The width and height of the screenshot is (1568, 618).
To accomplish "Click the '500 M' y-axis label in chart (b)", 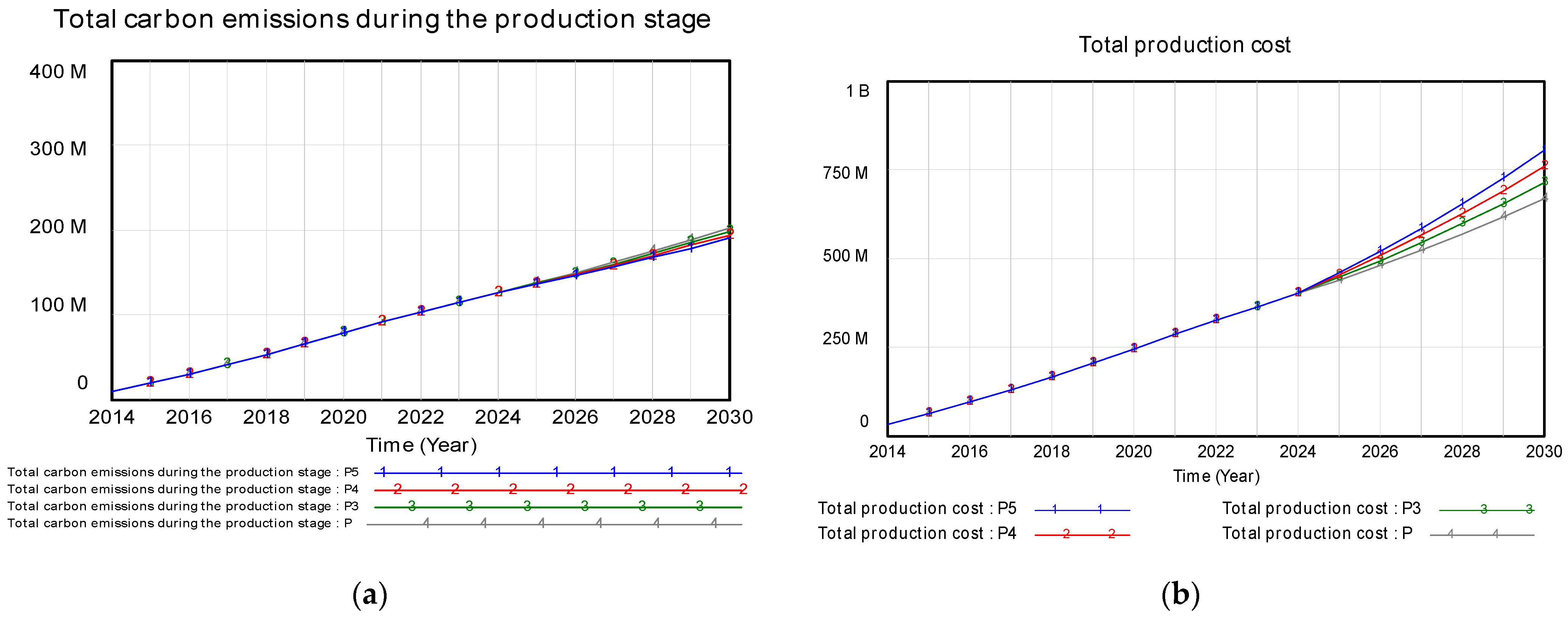I will click(845, 256).
